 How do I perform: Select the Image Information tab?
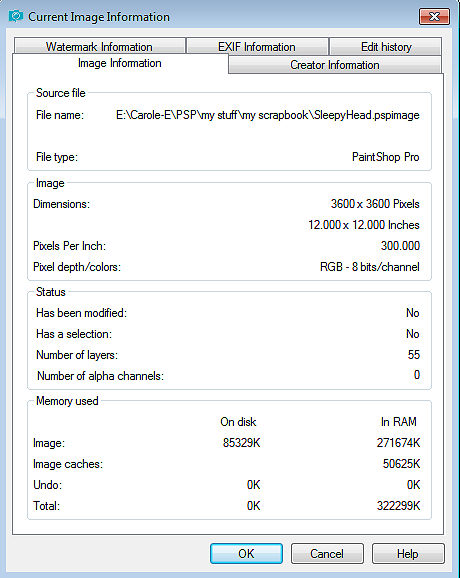(120, 63)
